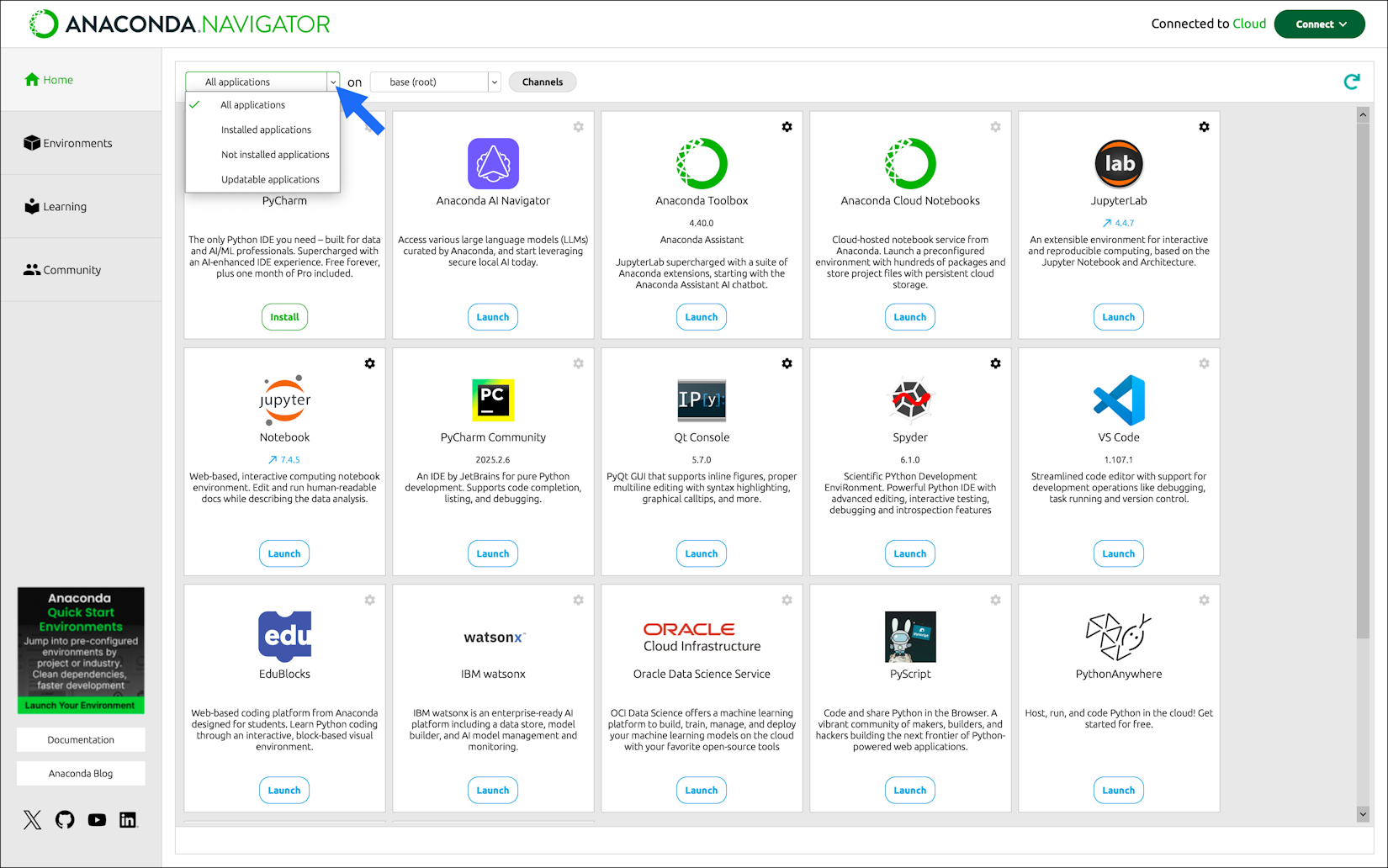
Task: Collapse the All applications dropdown
Action: [x=333, y=82]
